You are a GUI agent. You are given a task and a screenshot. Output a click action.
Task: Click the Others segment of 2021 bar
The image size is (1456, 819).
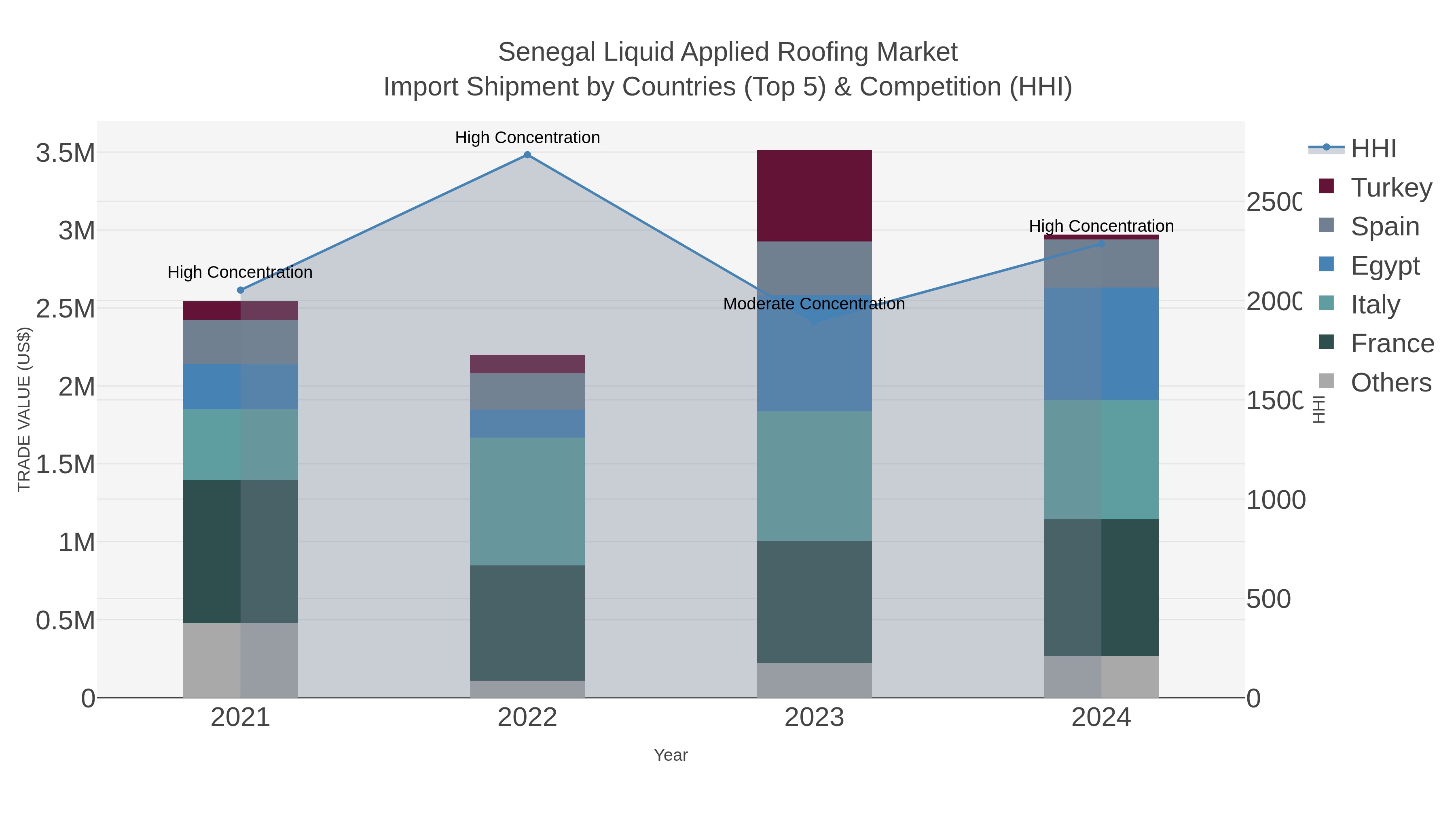coord(240,661)
